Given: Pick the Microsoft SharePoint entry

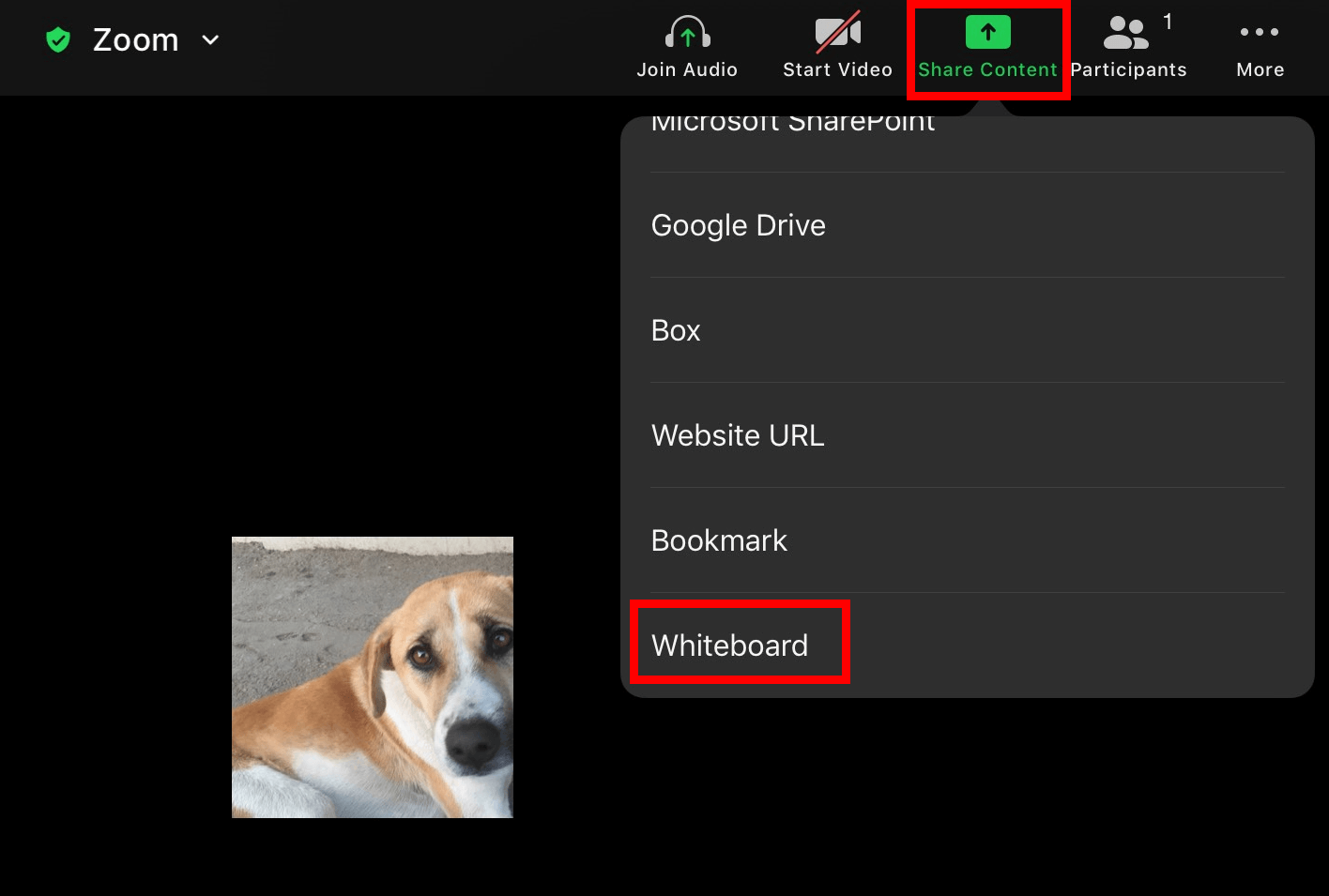Looking at the screenshot, I should pyautogui.click(x=793, y=126).
